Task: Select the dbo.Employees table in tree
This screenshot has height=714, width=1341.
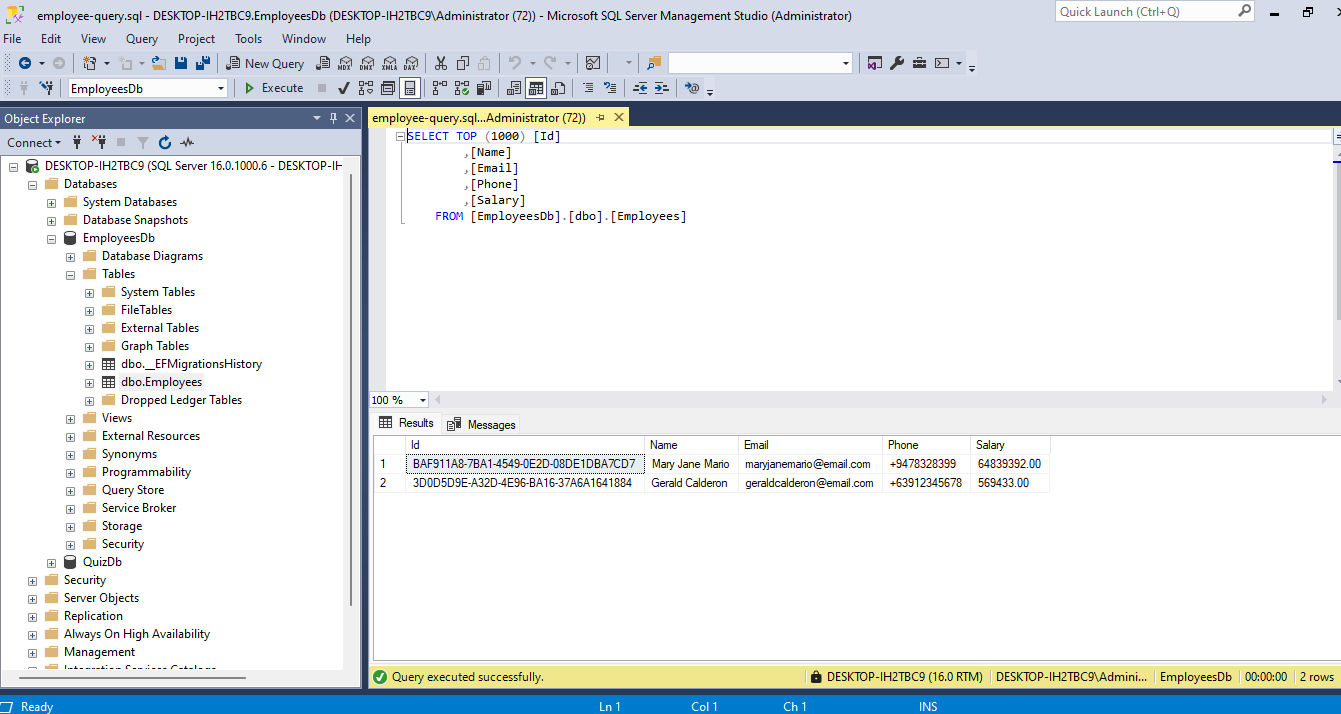Action: click(x=161, y=382)
